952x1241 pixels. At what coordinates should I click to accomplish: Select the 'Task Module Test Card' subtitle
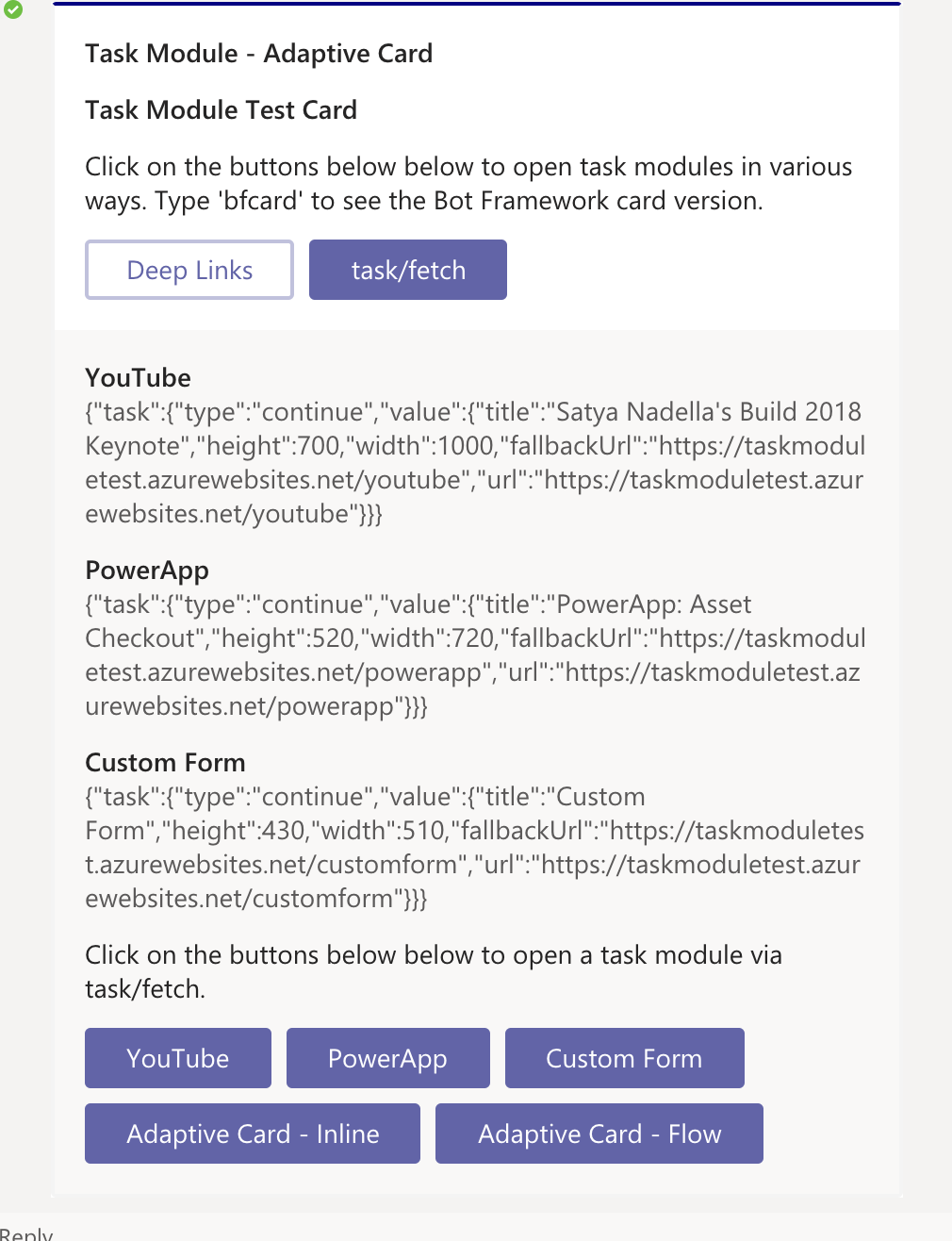click(221, 110)
